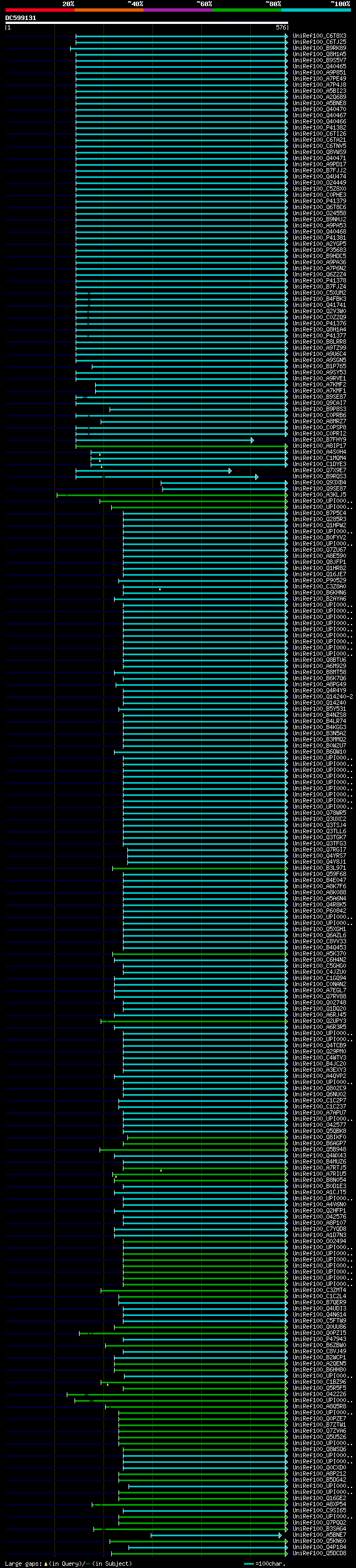The height and width of the screenshot is (1568, 356).
Task: Select label UniRef100_P35683
Action: tap(319, 250)
